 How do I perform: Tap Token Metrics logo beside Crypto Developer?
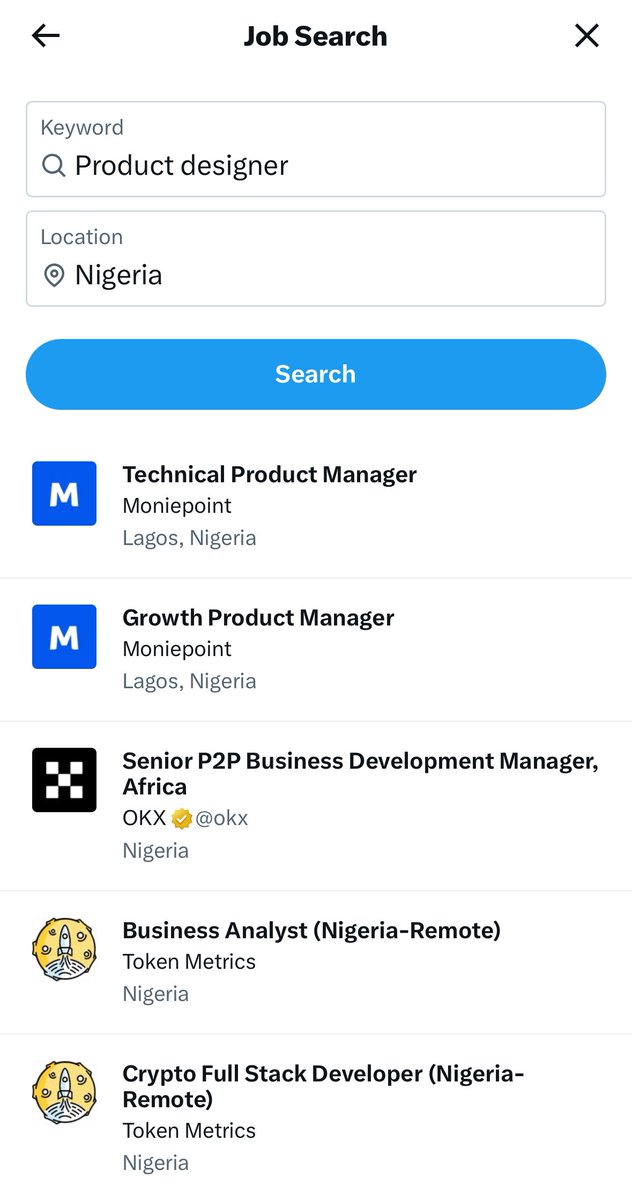(64, 1093)
